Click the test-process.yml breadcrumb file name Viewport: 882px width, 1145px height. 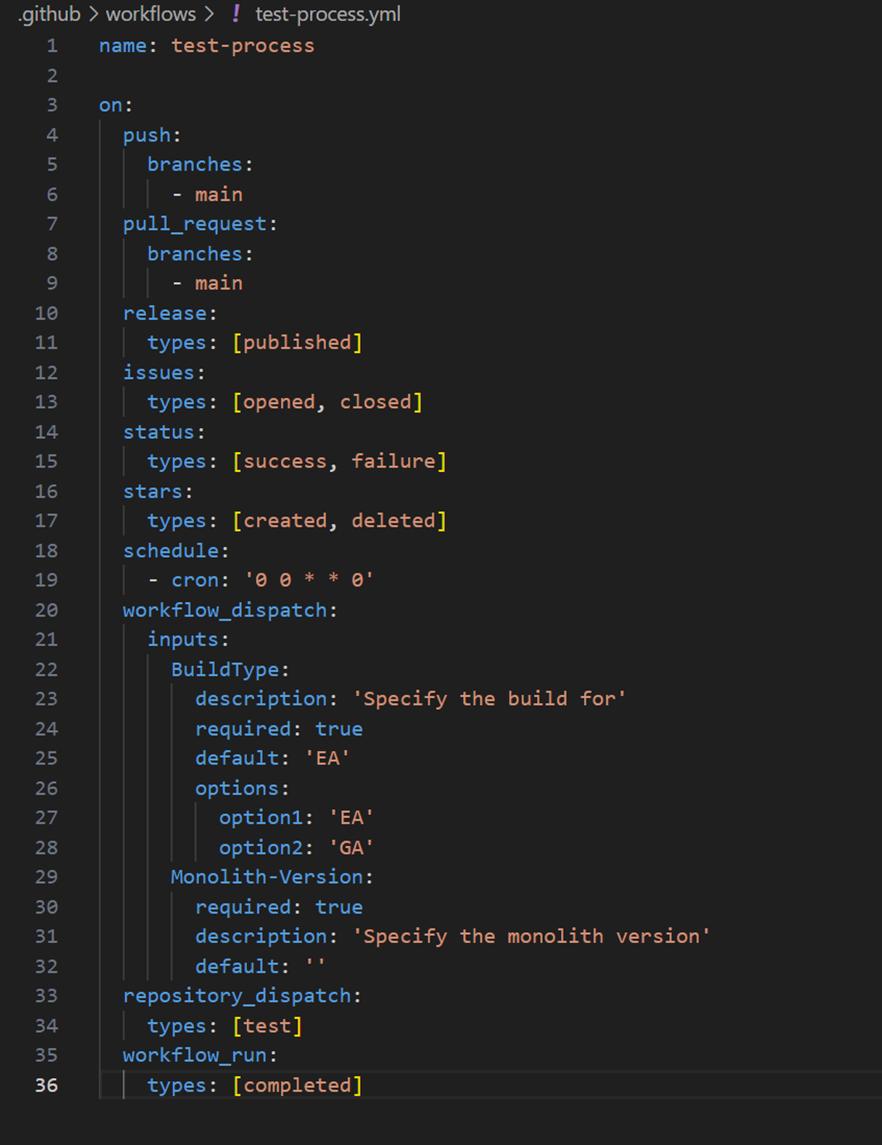tap(328, 14)
